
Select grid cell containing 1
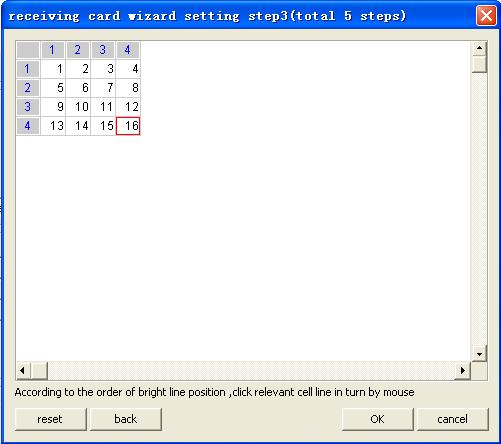click(53, 69)
